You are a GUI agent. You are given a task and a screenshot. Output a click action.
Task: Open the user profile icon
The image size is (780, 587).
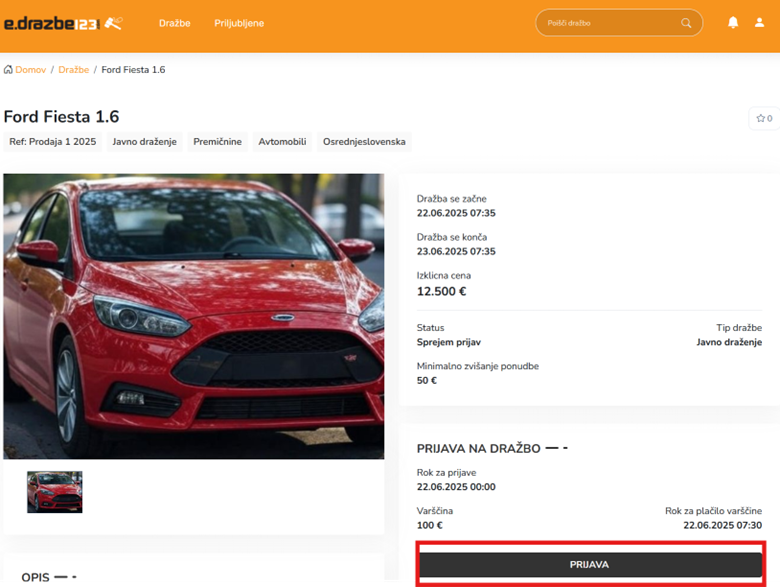pyautogui.click(x=759, y=23)
